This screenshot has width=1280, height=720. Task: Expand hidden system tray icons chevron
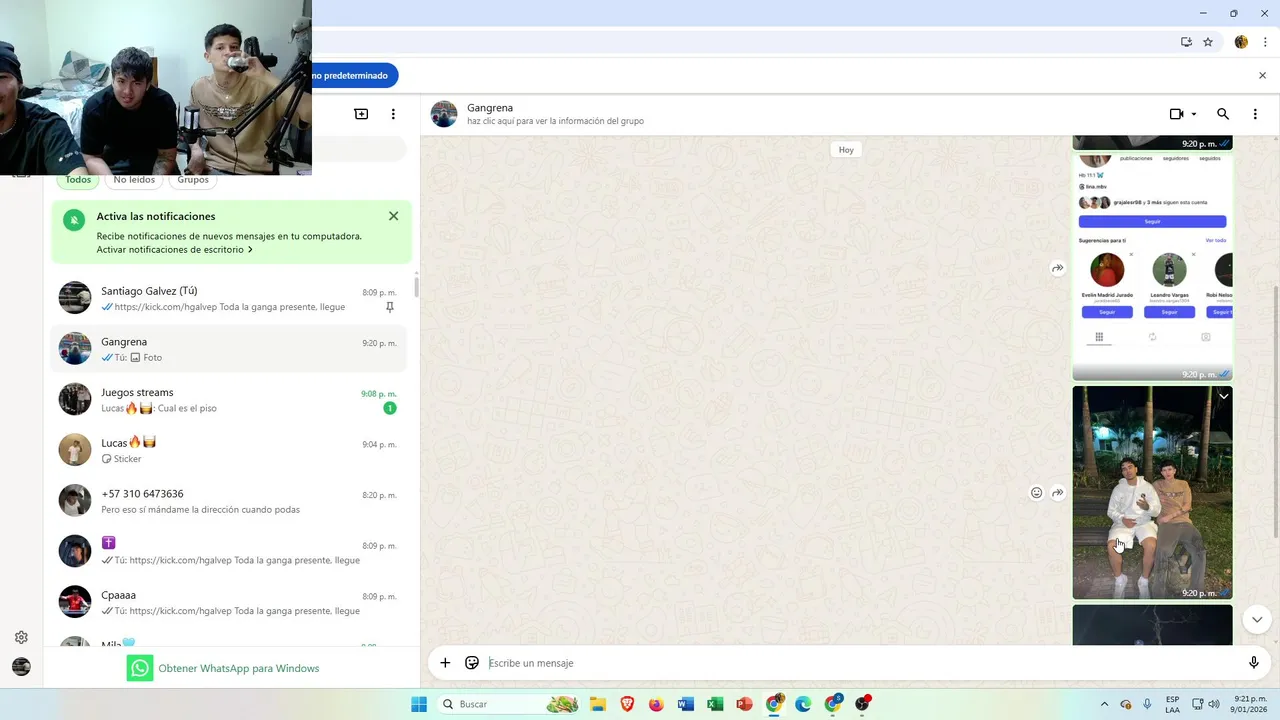click(1104, 704)
